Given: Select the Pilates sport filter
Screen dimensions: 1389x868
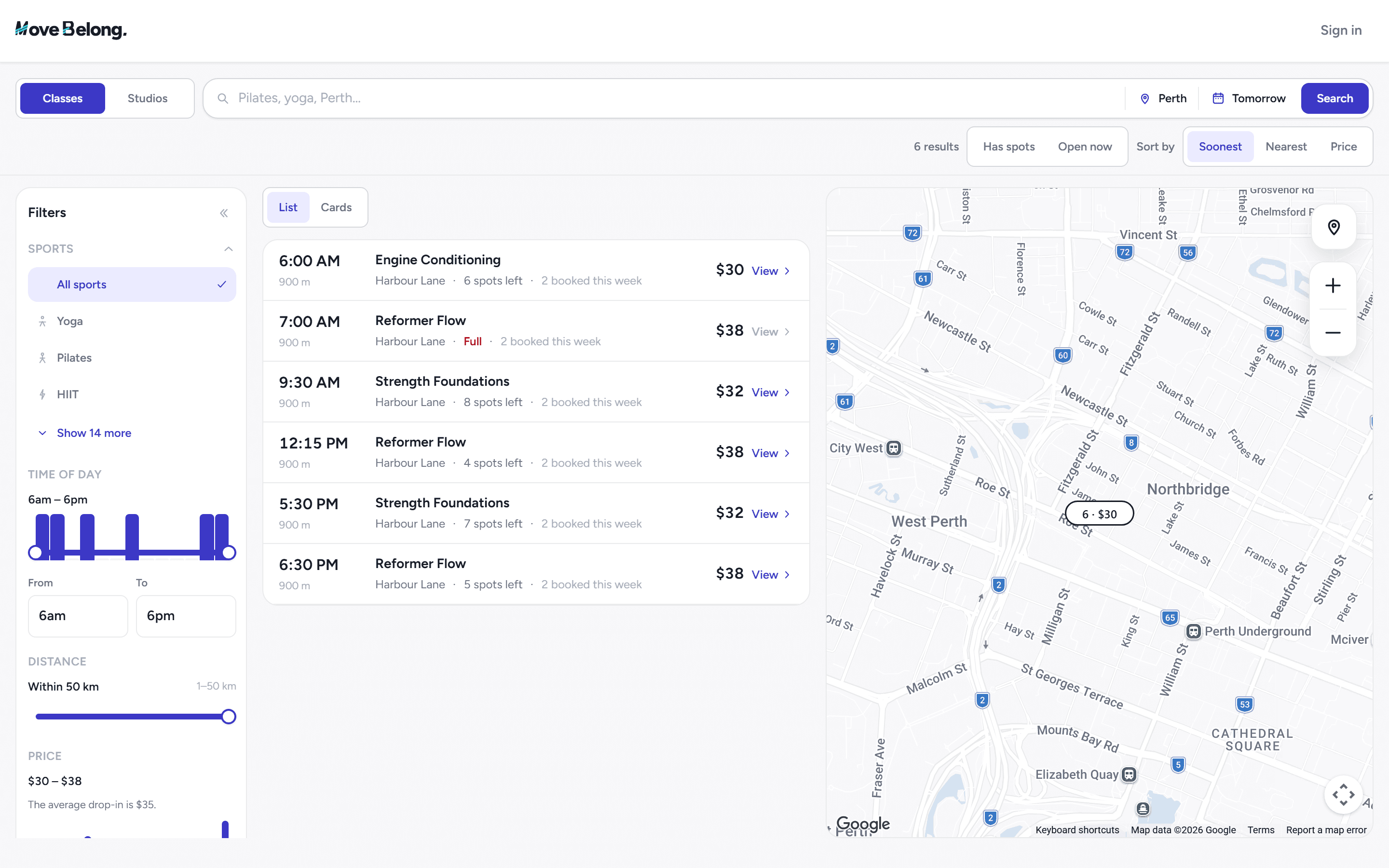Looking at the screenshot, I should [x=132, y=358].
